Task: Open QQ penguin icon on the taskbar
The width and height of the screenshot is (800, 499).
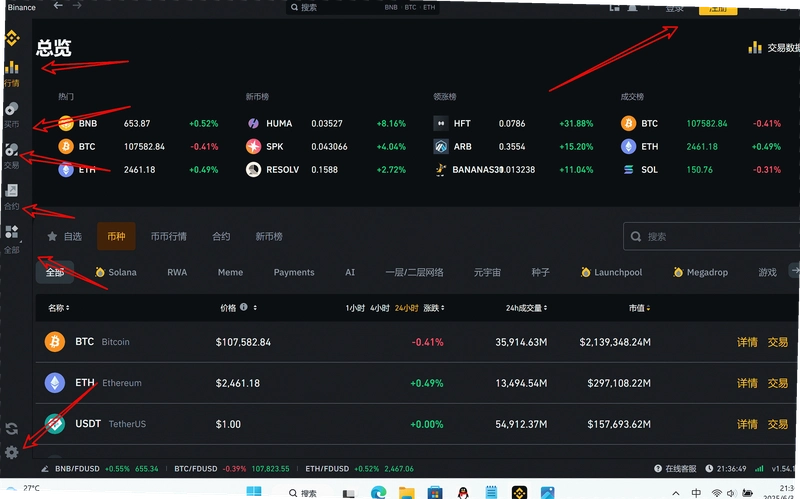Action: coord(463,492)
